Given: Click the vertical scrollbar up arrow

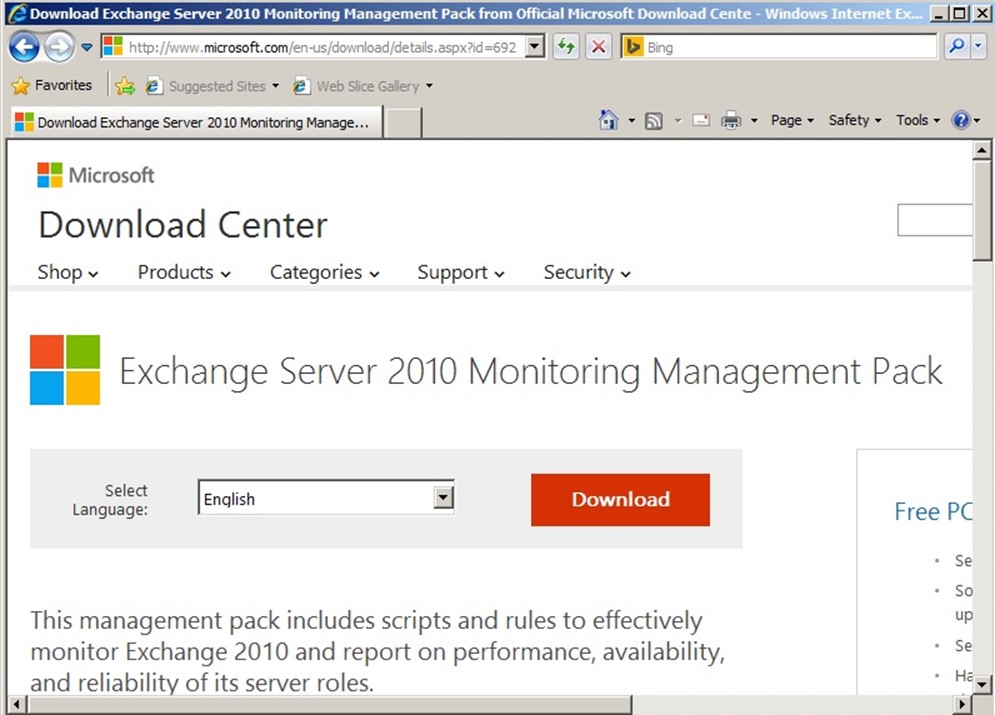Looking at the screenshot, I should click(981, 150).
